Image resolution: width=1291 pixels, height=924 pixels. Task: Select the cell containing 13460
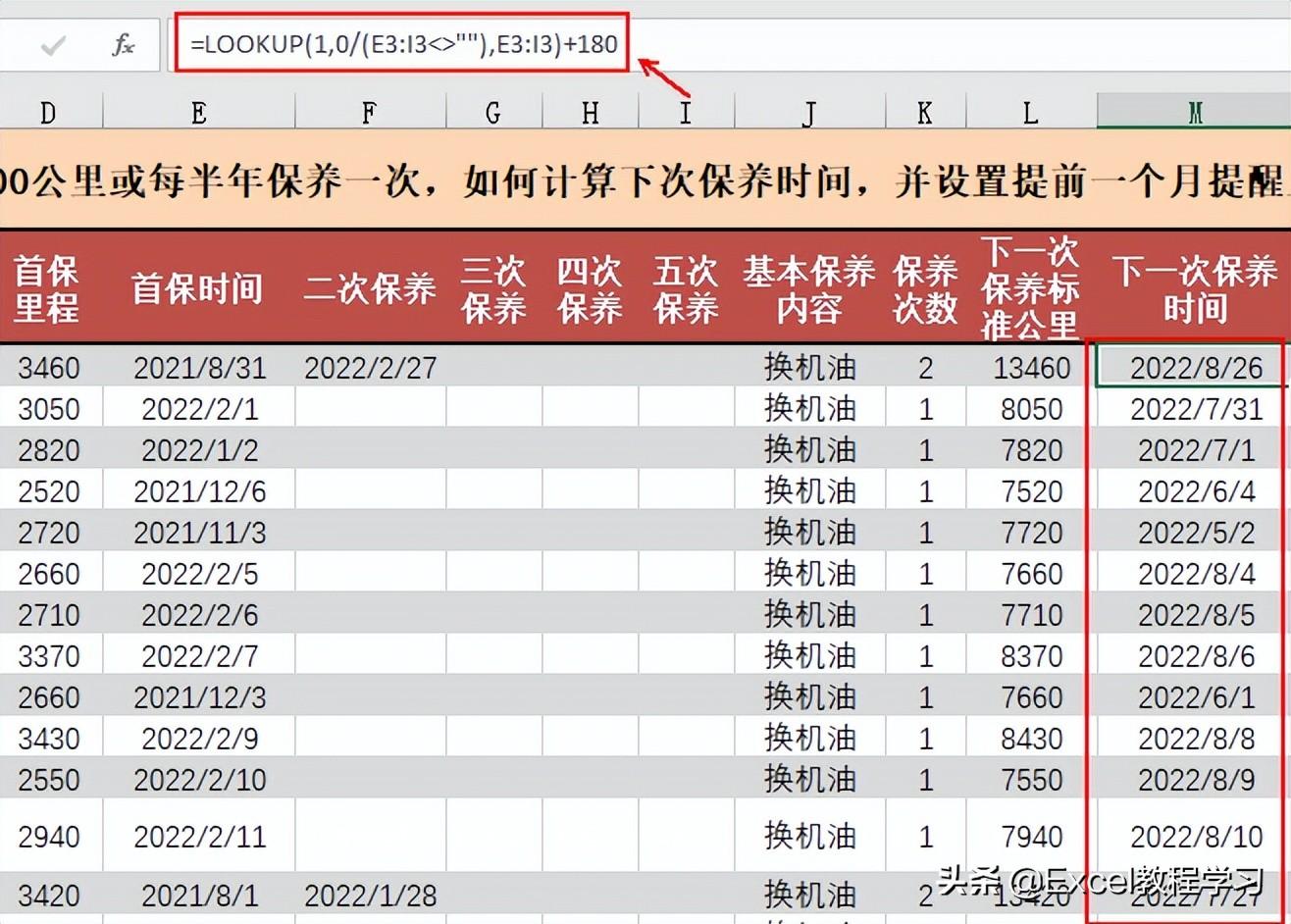click(x=1030, y=368)
